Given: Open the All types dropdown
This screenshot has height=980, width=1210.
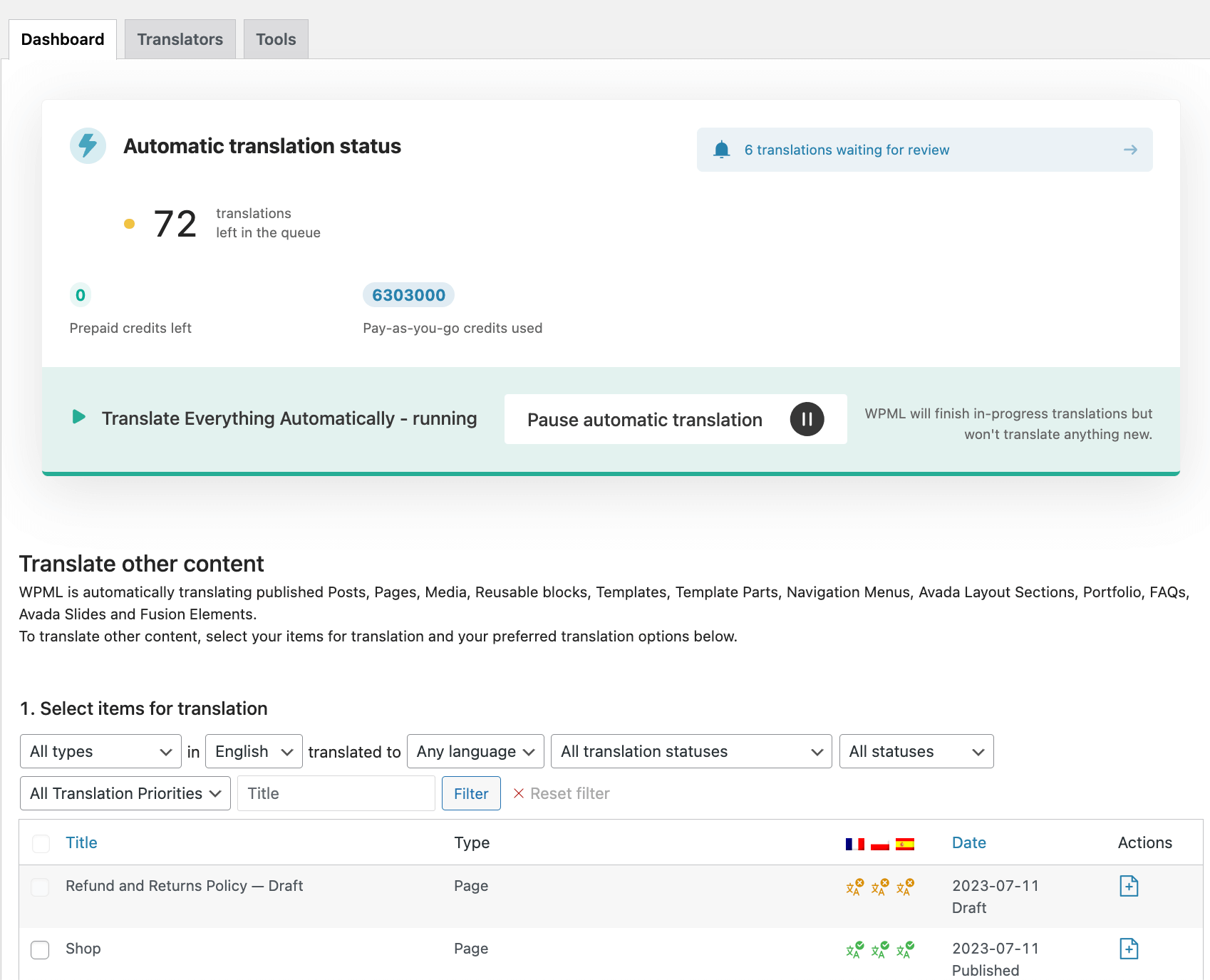Looking at the screenshot, I should coord(100,751).
